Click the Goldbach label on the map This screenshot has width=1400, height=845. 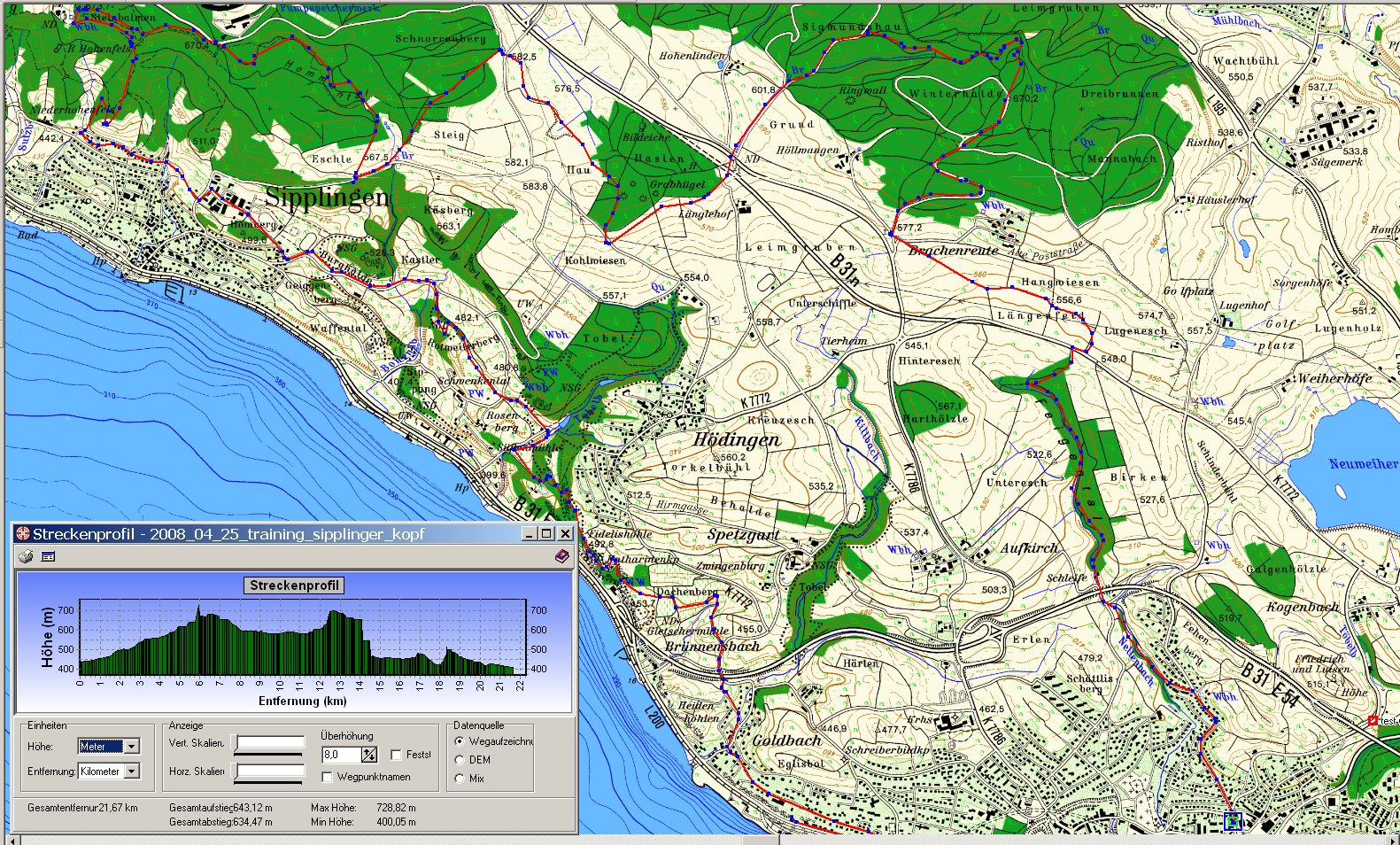[x=787, y=740]
